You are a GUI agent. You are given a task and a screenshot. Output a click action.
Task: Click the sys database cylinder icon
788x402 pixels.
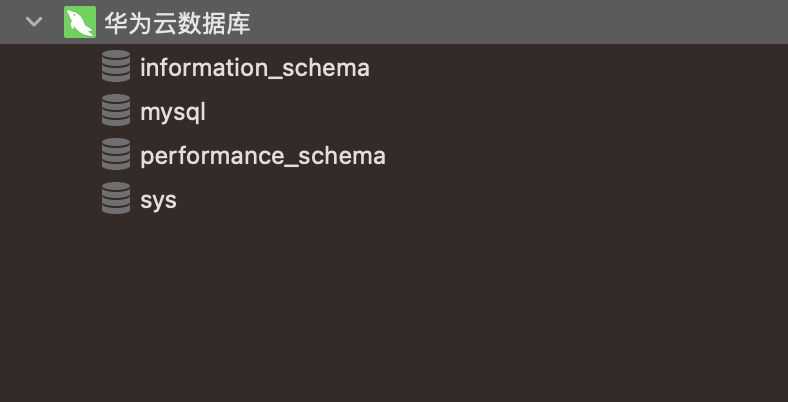[x=116, y=199]
